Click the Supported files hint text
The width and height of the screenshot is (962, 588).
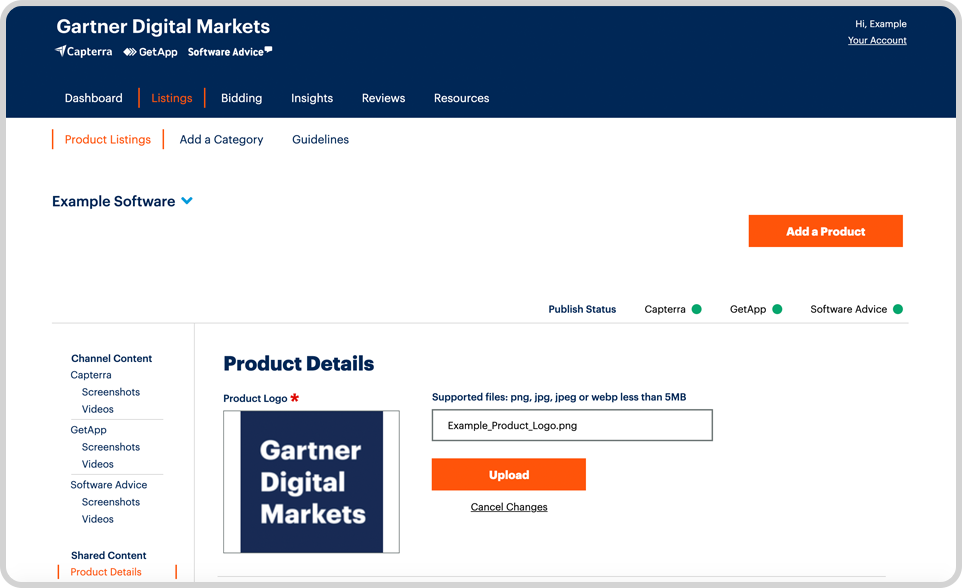pyautogui.click(x=559, y=397)
